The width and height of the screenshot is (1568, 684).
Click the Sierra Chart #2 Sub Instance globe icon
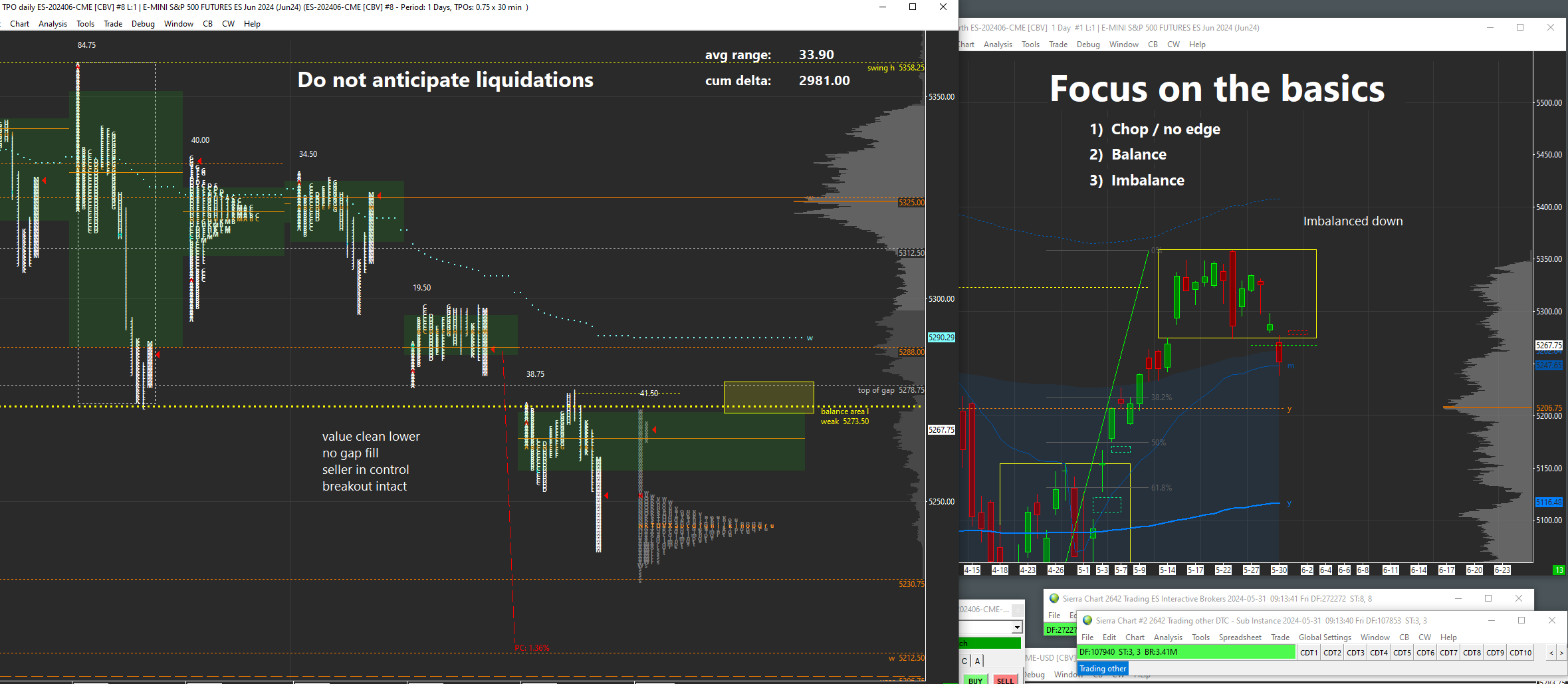(x=1087, y=620)
